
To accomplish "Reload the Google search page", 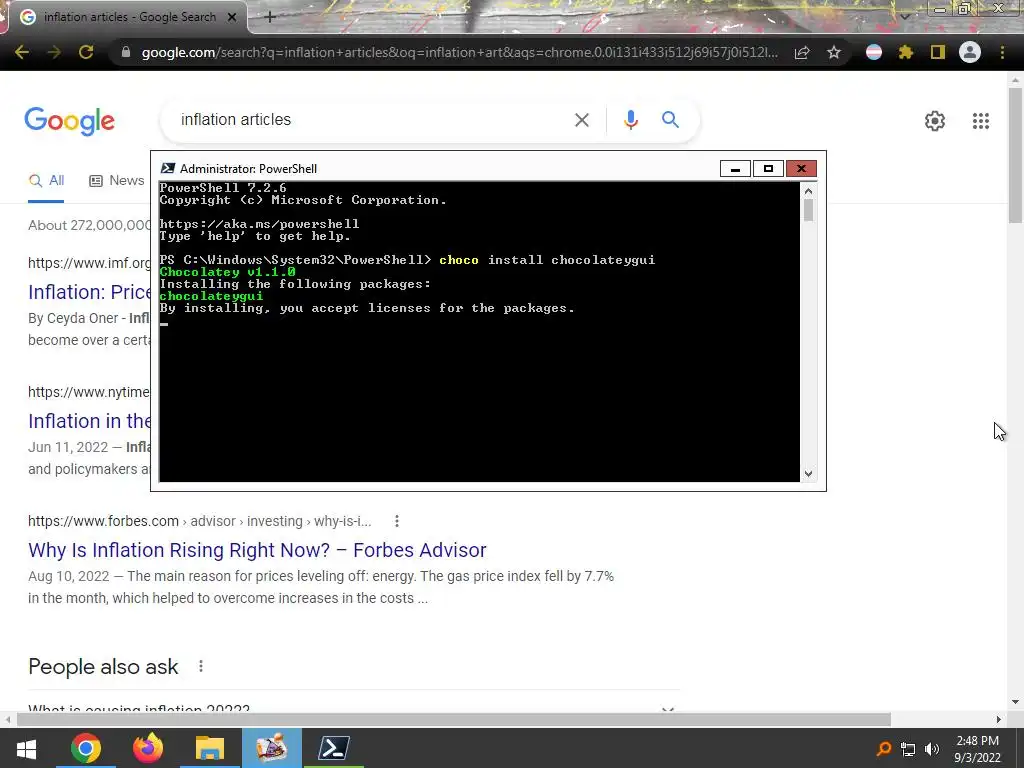I will (x=86, y=52).
